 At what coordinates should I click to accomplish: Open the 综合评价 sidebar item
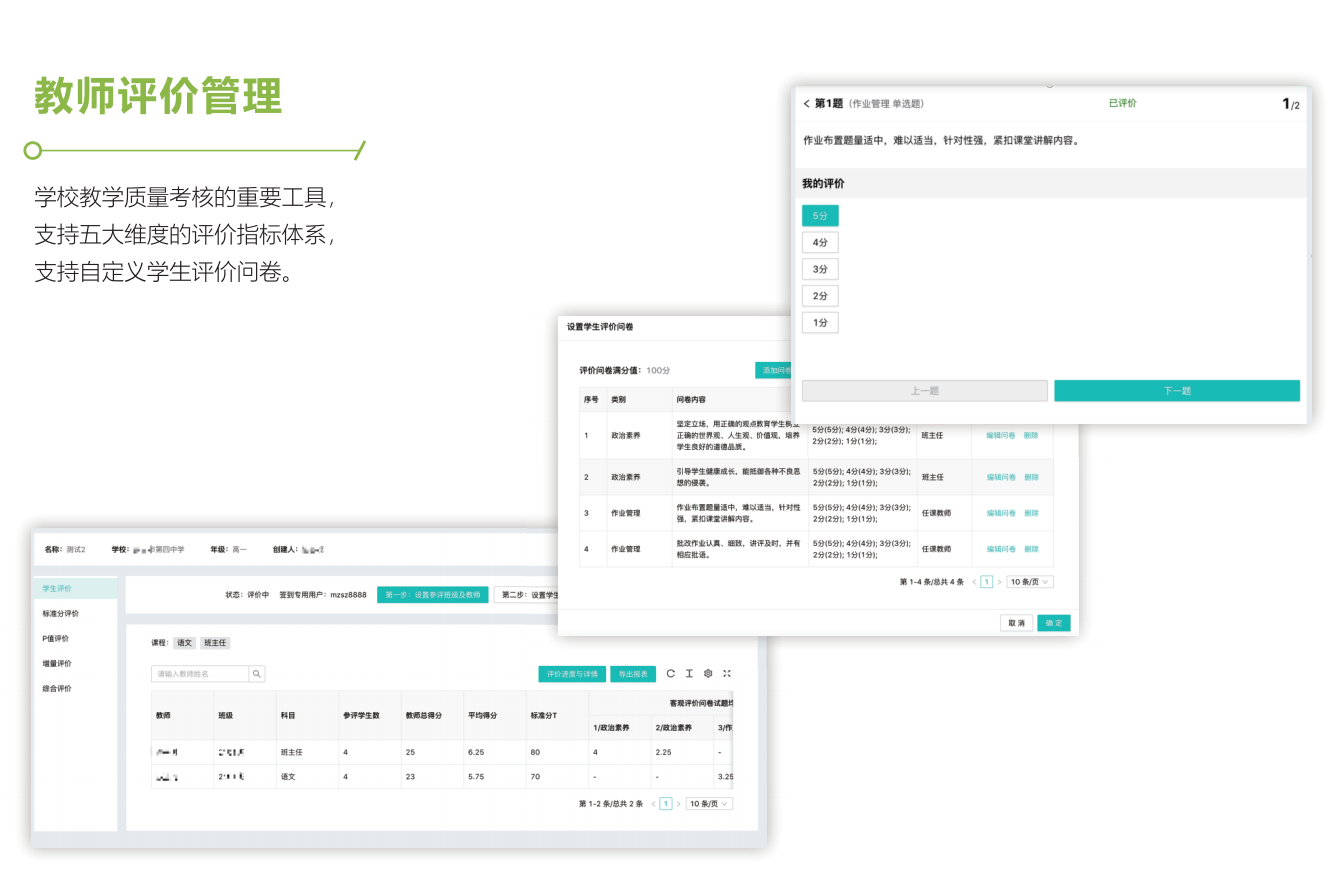click(76, 689)
